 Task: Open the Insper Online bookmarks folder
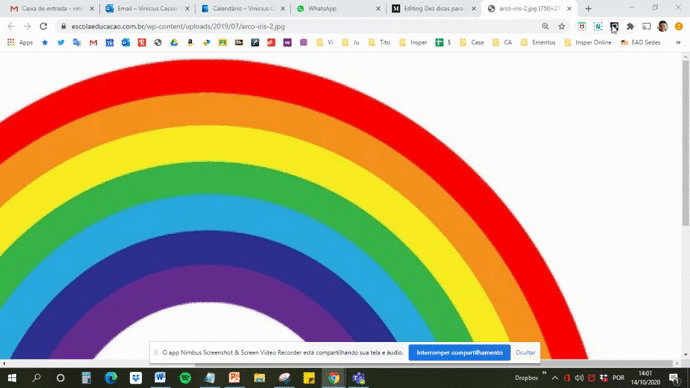tap(588, 43)
